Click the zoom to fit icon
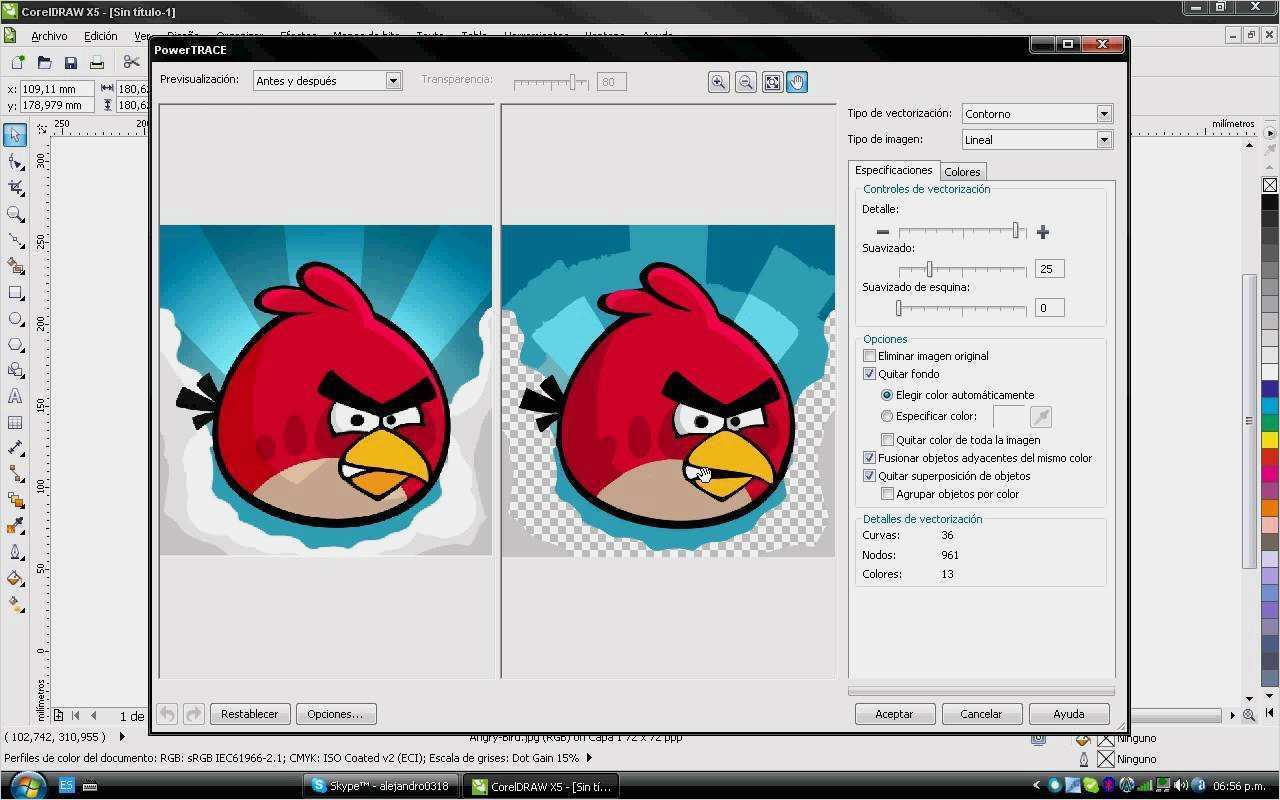Image resolution: width=1280 pixels, height=800 pixels. tap(772, 82)
